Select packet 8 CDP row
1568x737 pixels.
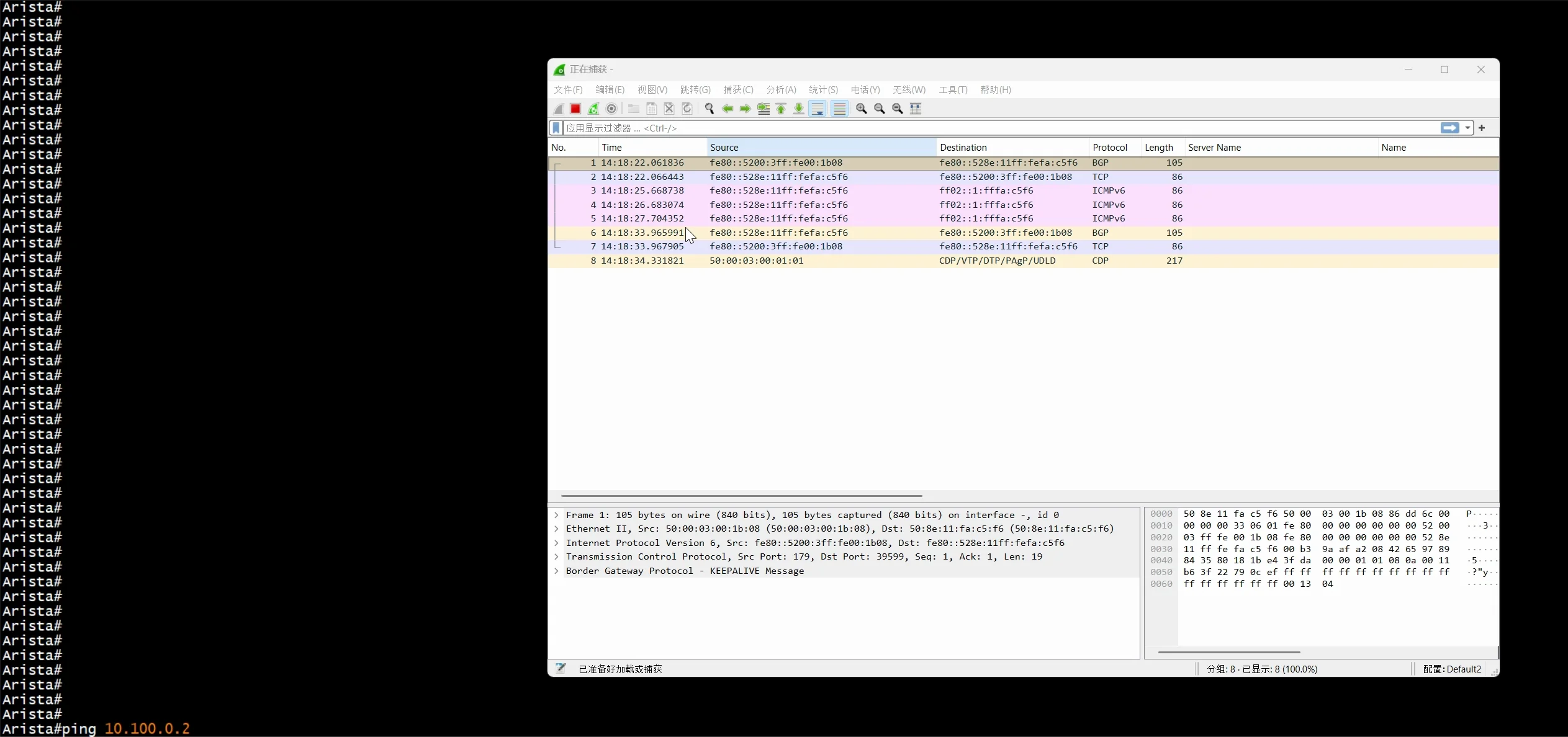[1023, 261]
